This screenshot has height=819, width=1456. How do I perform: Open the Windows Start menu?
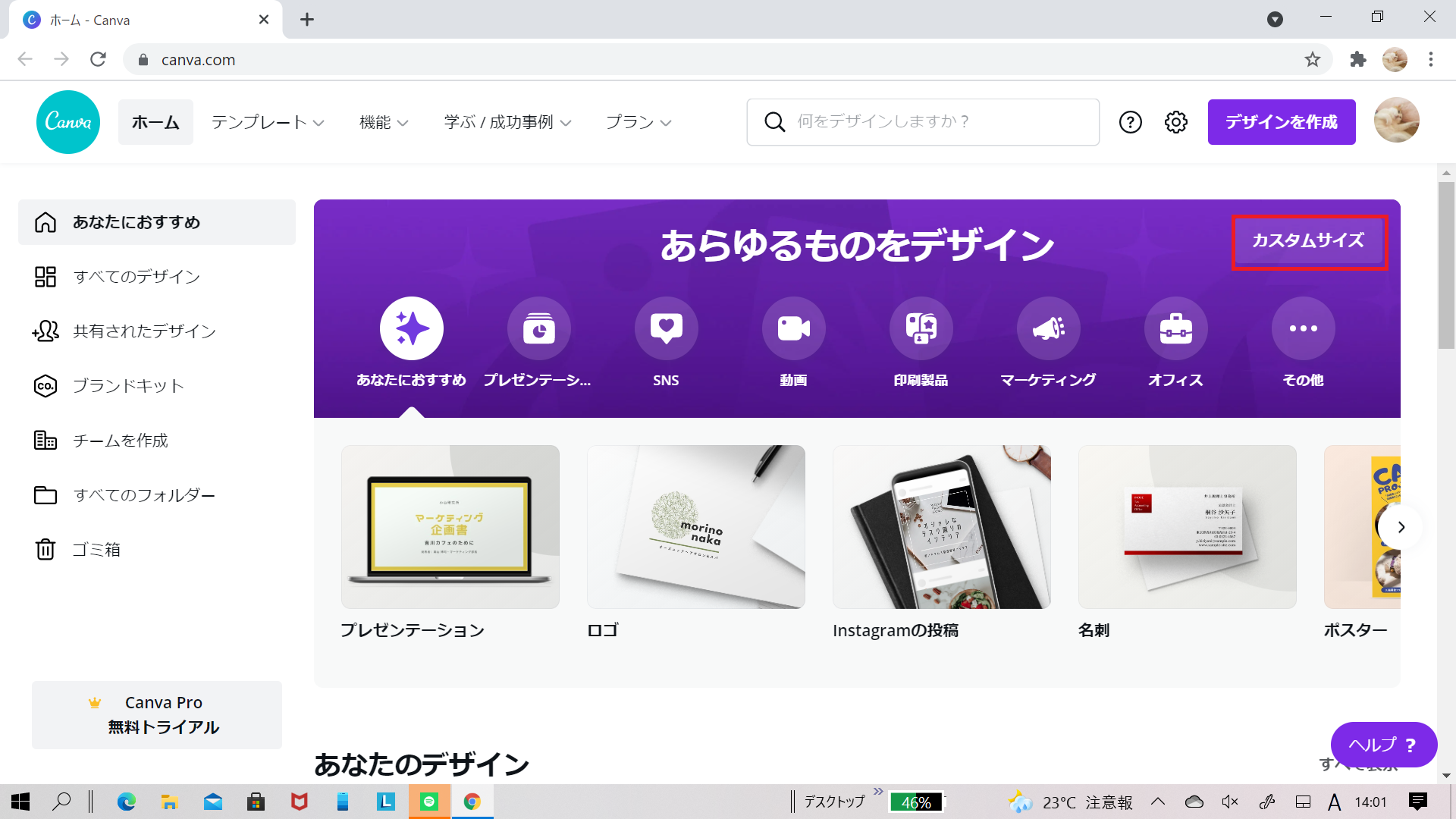tap(20, 802)
